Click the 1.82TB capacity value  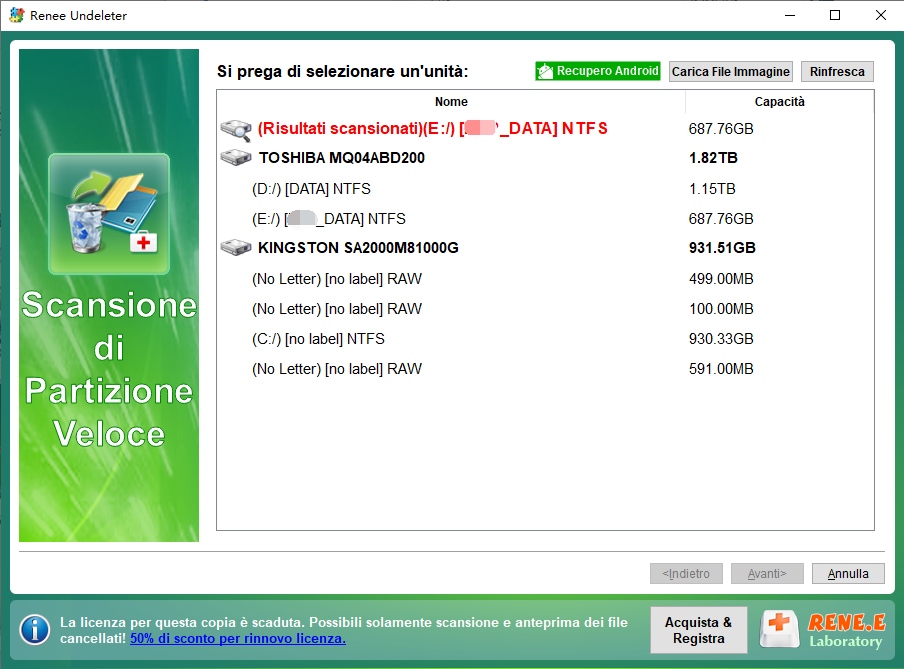(713, 157)
